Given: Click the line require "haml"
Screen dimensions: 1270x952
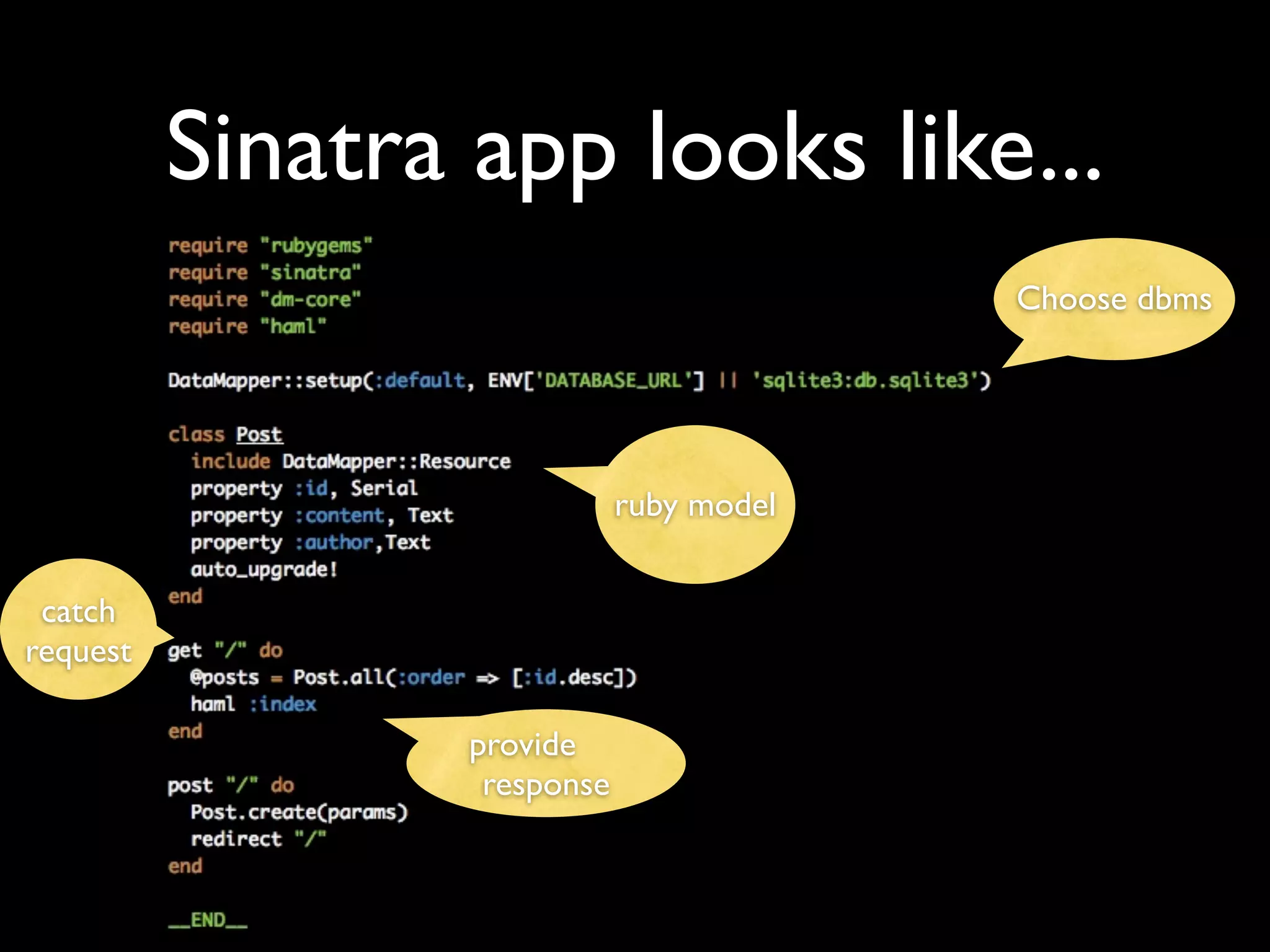Looking at the screenshot, I should point(247,327).
